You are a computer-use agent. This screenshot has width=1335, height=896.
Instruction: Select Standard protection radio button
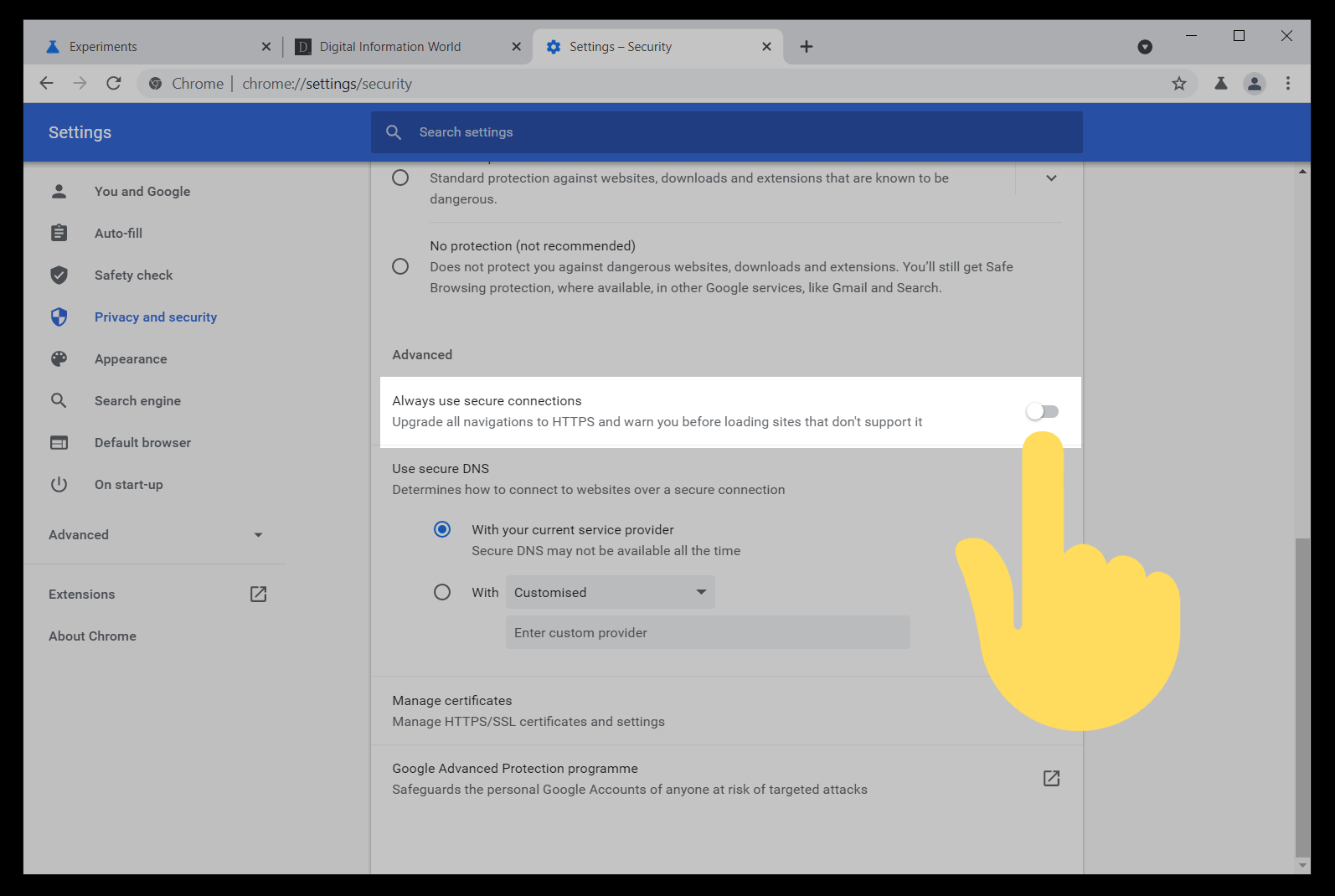pyautogui.click(x=400, y=178)
